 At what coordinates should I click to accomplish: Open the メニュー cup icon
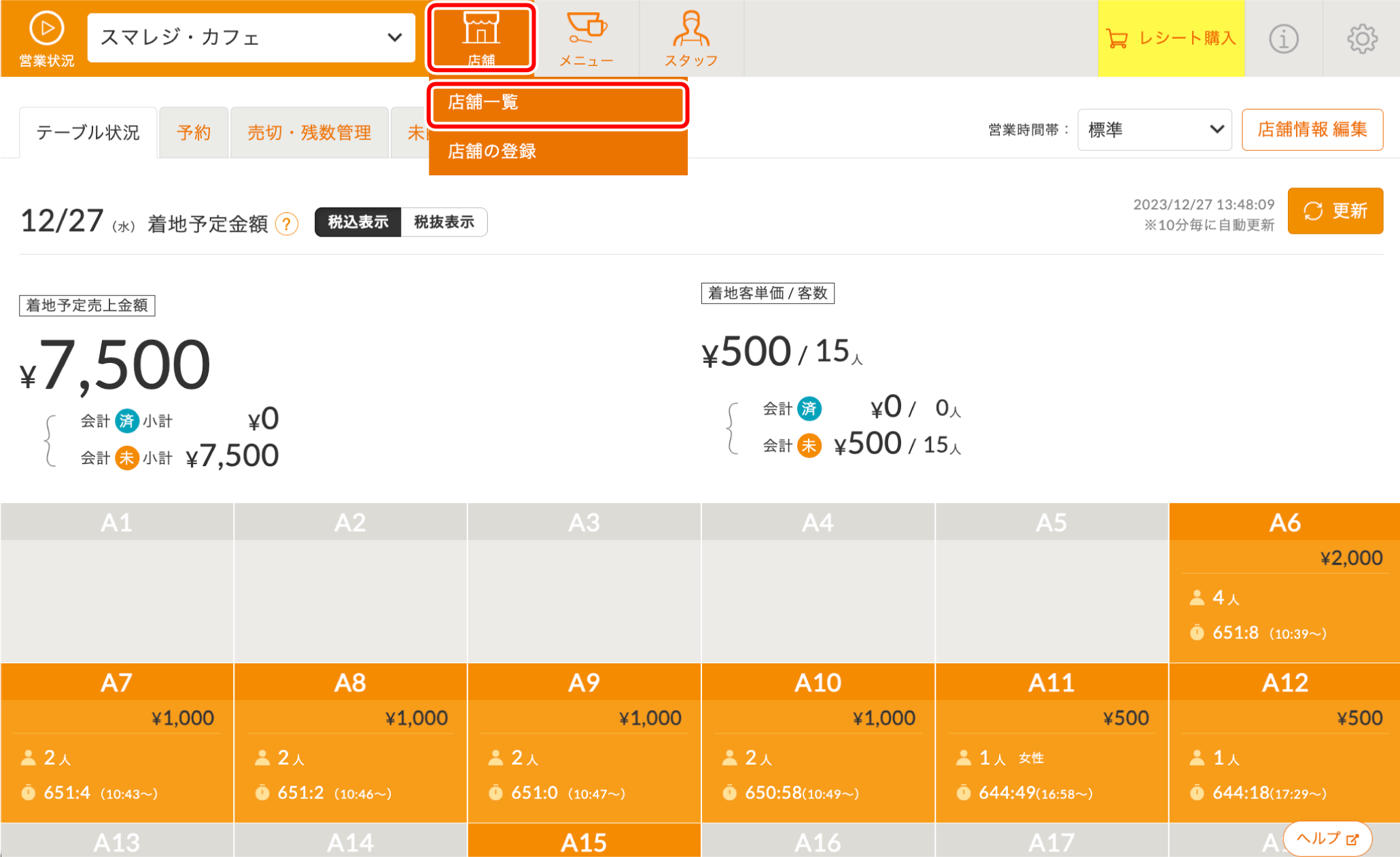click(x=587, y=37)
